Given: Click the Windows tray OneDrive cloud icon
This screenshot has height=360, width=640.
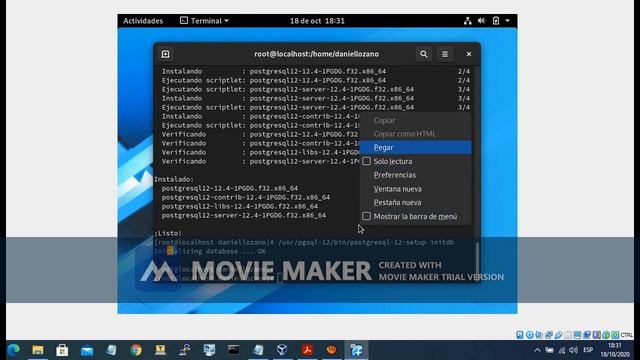Looking at the screenshot, I should click(550, 350).
